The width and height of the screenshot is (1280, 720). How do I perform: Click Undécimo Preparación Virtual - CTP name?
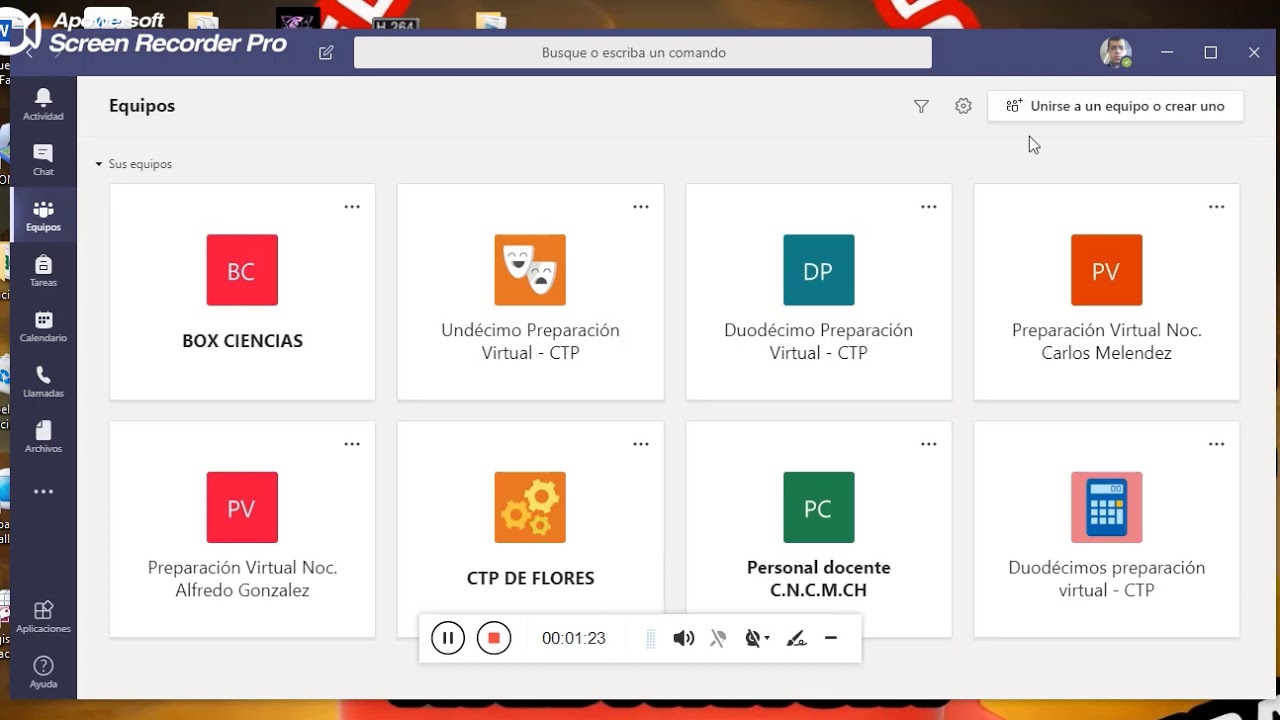click(530, 341)
